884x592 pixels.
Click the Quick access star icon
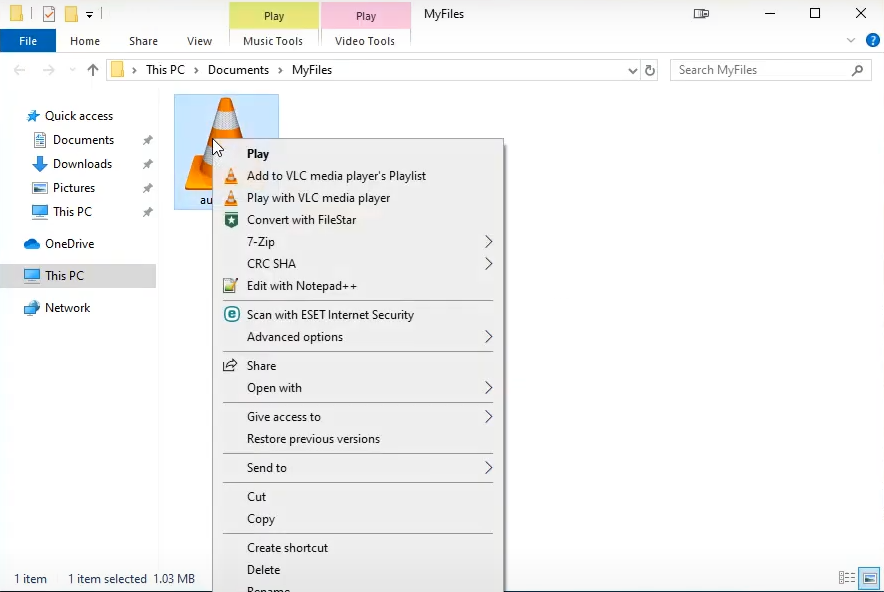33,116
